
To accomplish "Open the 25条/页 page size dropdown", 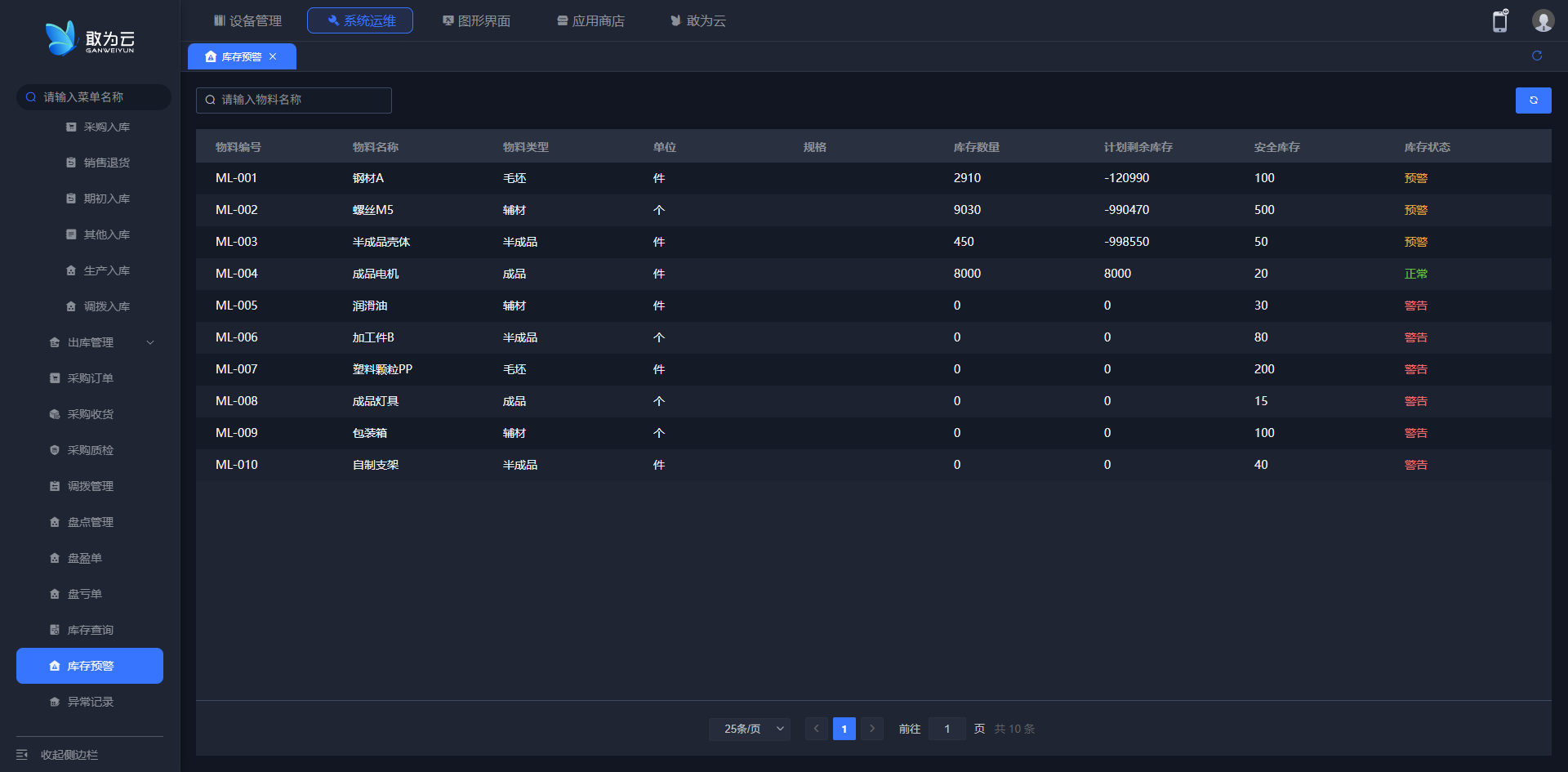I will click(750, 729).
